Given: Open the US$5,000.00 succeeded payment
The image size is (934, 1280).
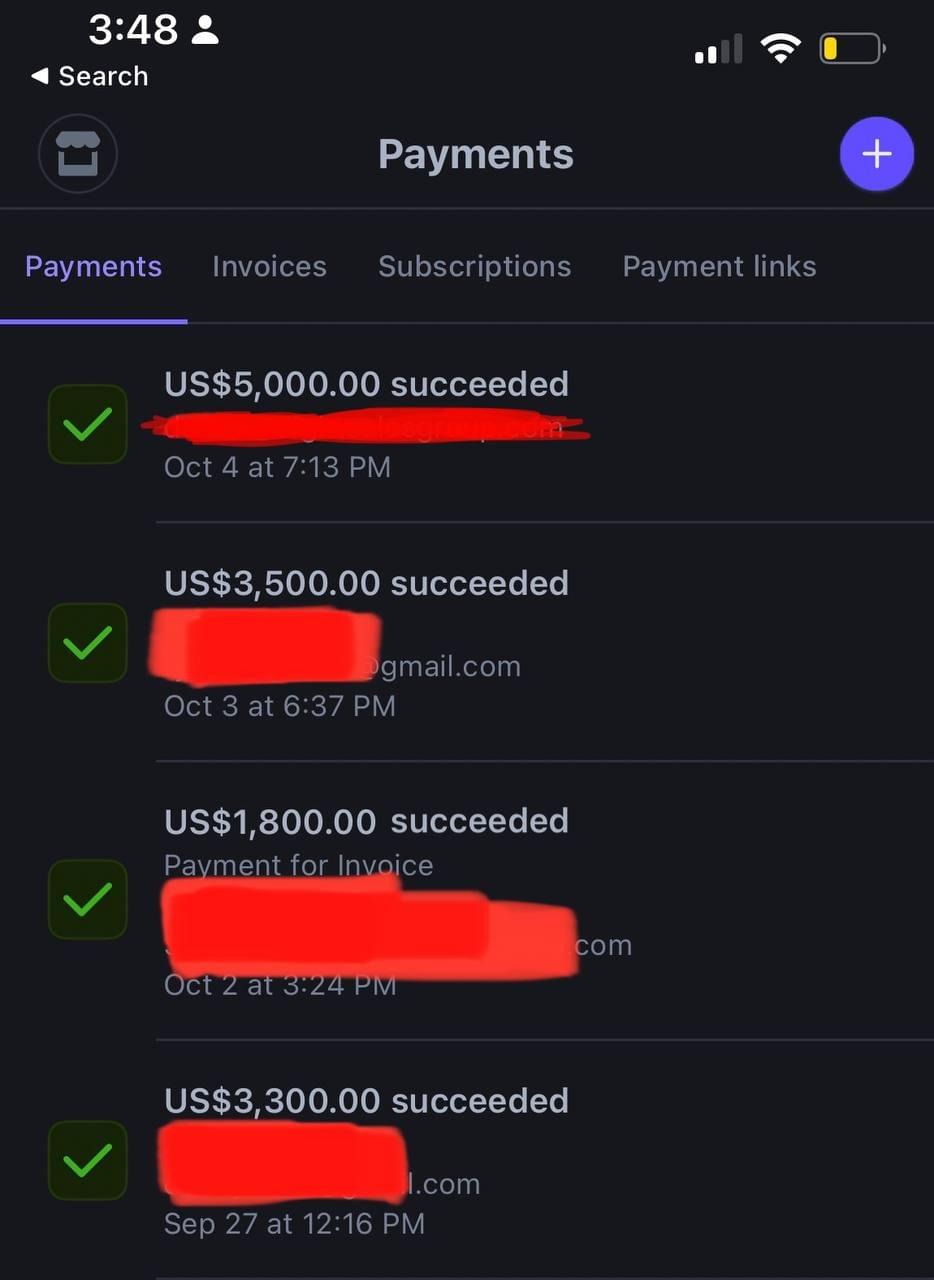Looking at the screenshot, I should pos(467,424).
